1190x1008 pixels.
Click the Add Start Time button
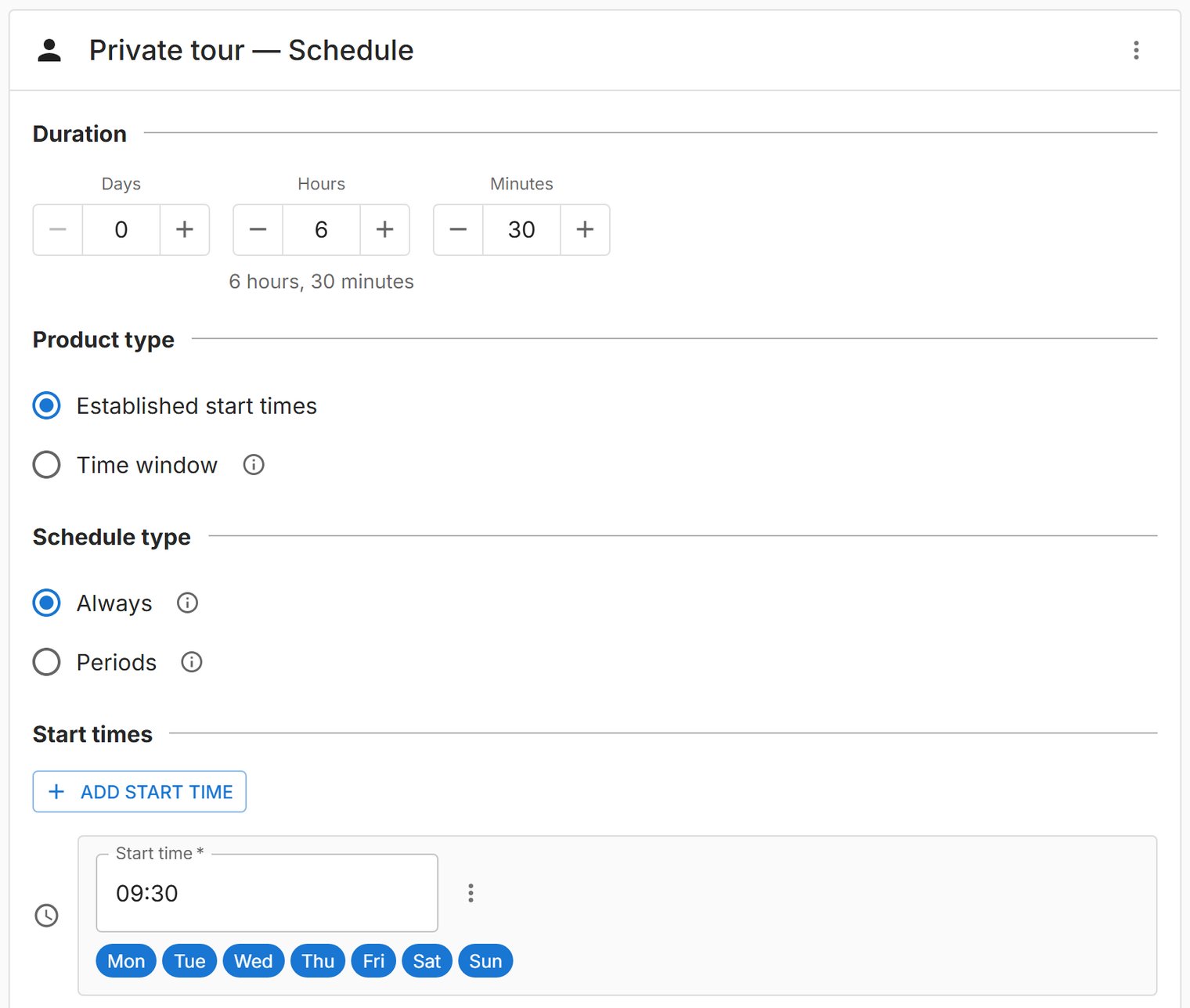point(139,792)
